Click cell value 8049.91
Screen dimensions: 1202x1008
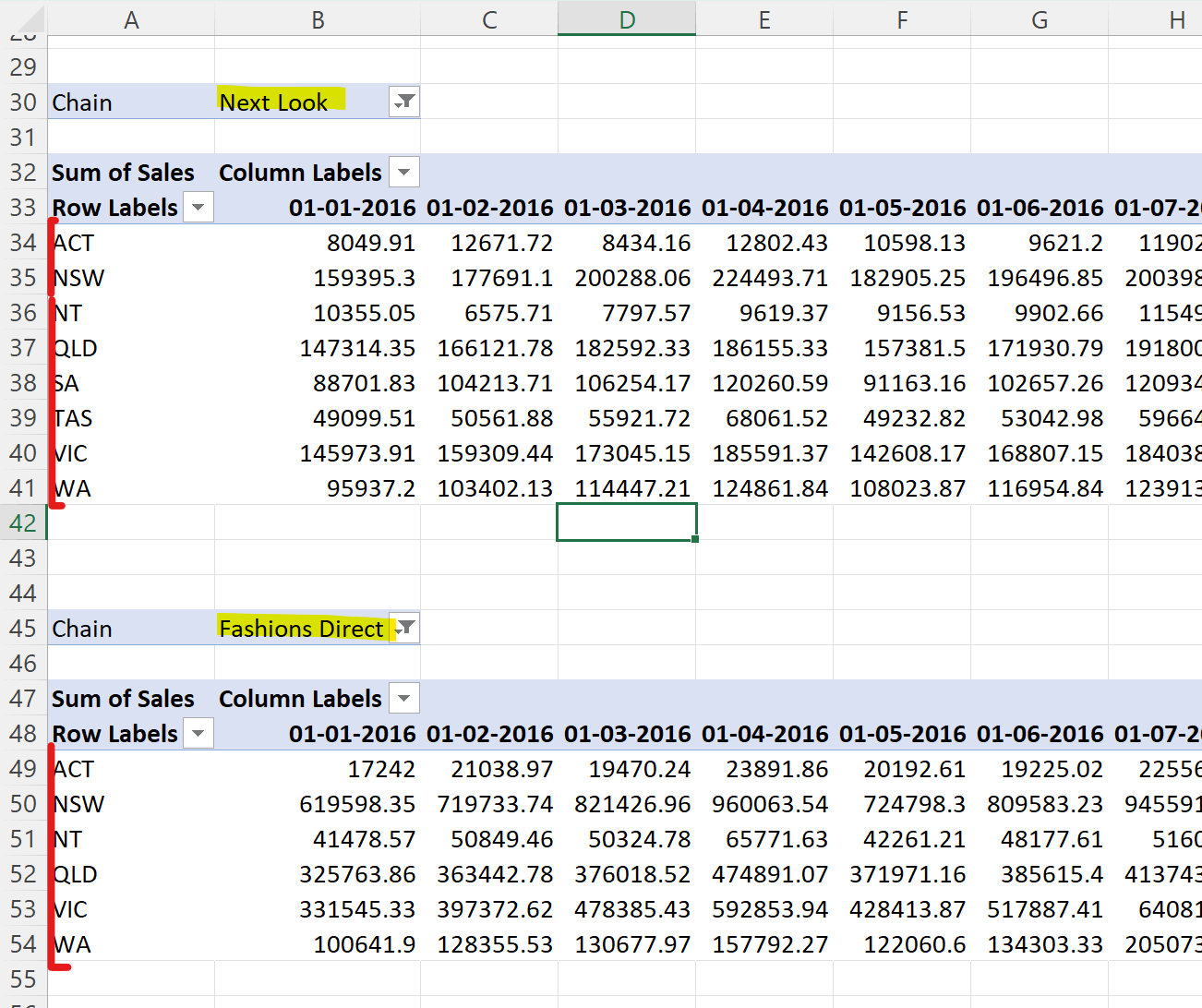318,242
